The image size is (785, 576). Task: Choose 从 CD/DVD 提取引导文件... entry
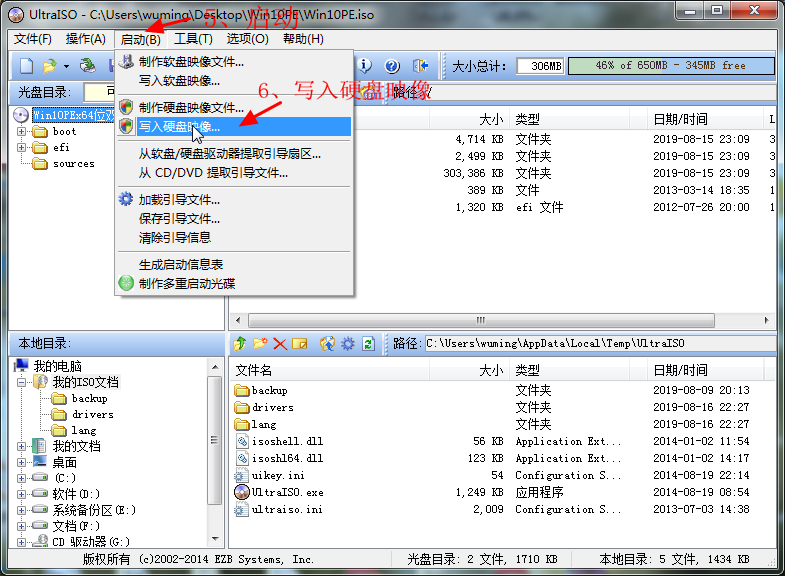234,173
